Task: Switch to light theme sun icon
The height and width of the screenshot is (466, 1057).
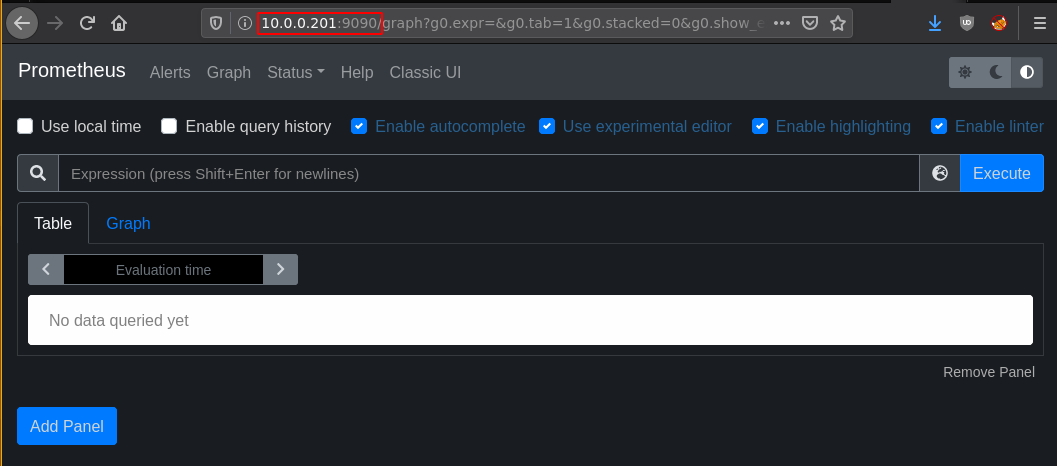Action: pos(965,72)
